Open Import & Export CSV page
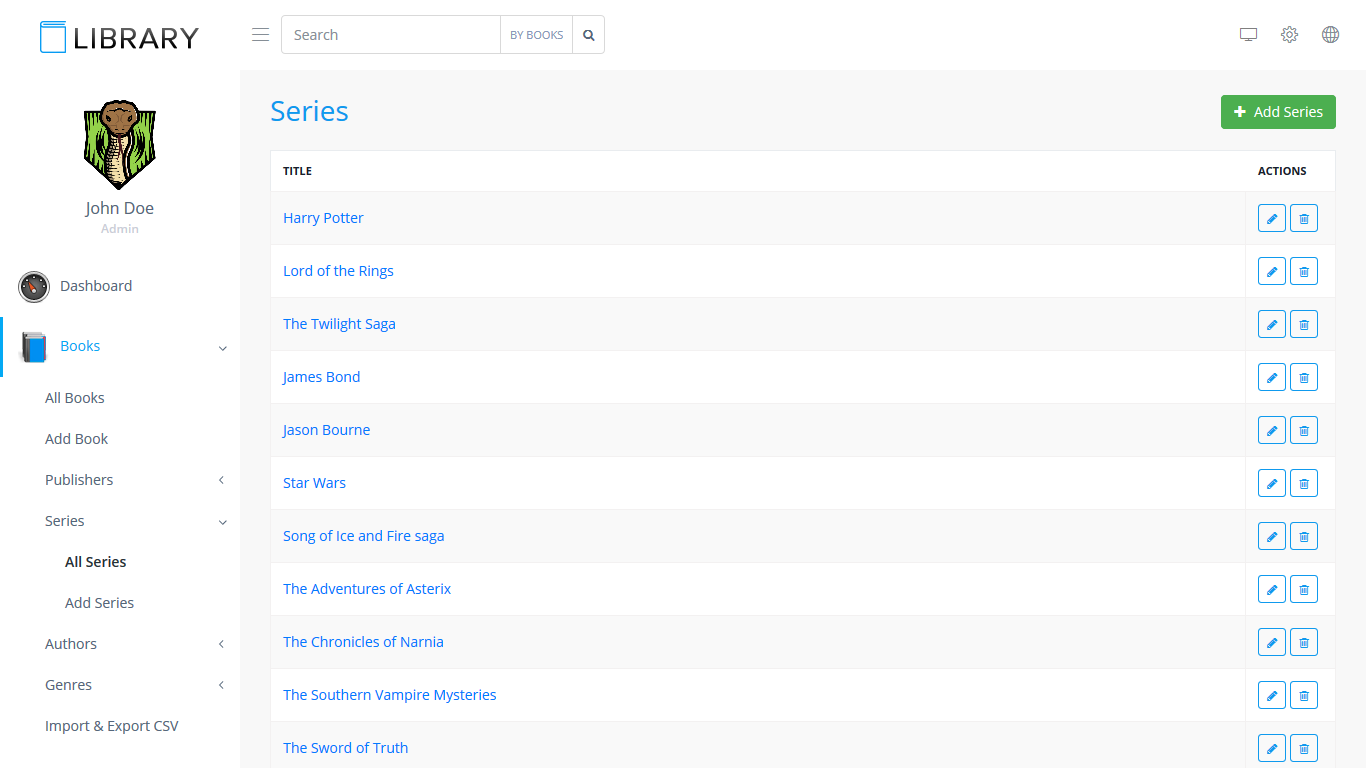Screen dimensions: 1366x768 pyautogui.click(x=112, y=726)
